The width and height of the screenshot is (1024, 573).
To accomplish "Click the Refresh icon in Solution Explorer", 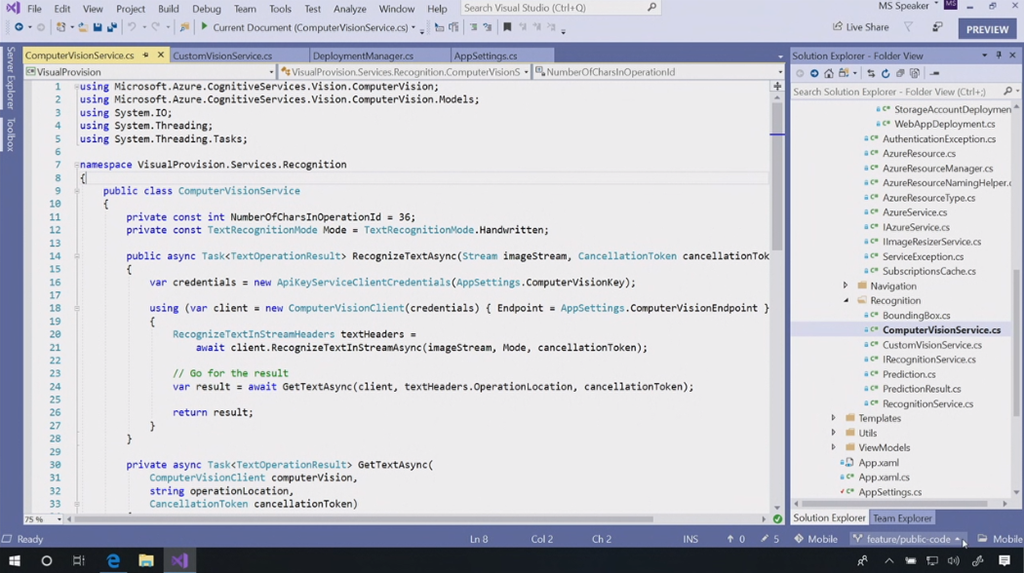I will click(x=886, y=73).
